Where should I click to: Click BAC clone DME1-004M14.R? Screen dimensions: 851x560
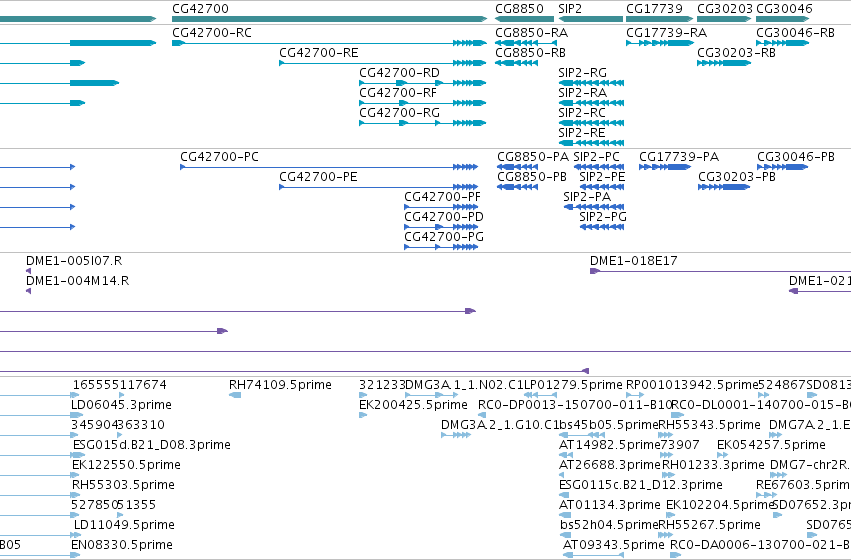(28, 291)
